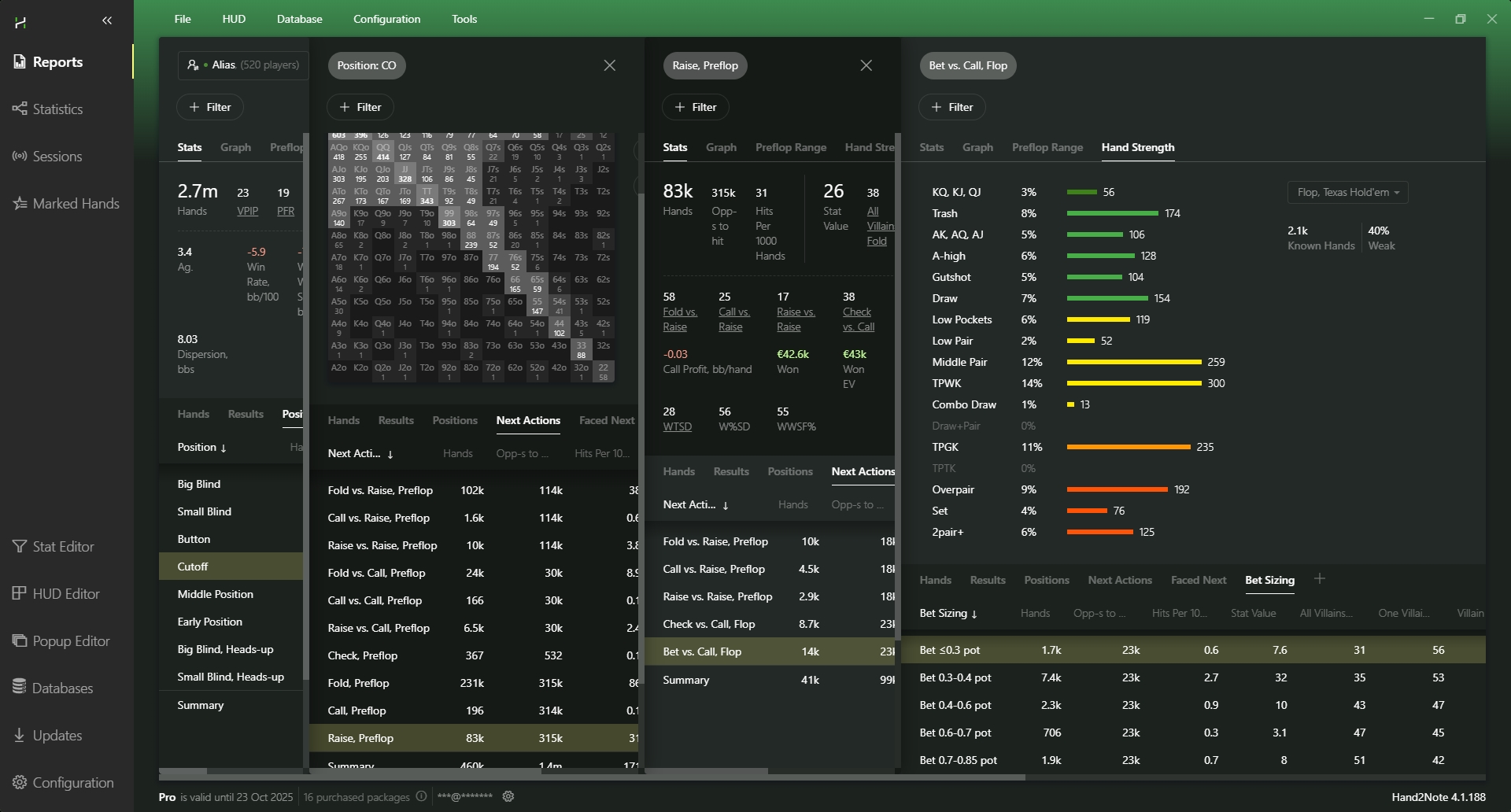The image size is (1511, 812).
Task: Open the Database menu
Action: coord(299,19)
